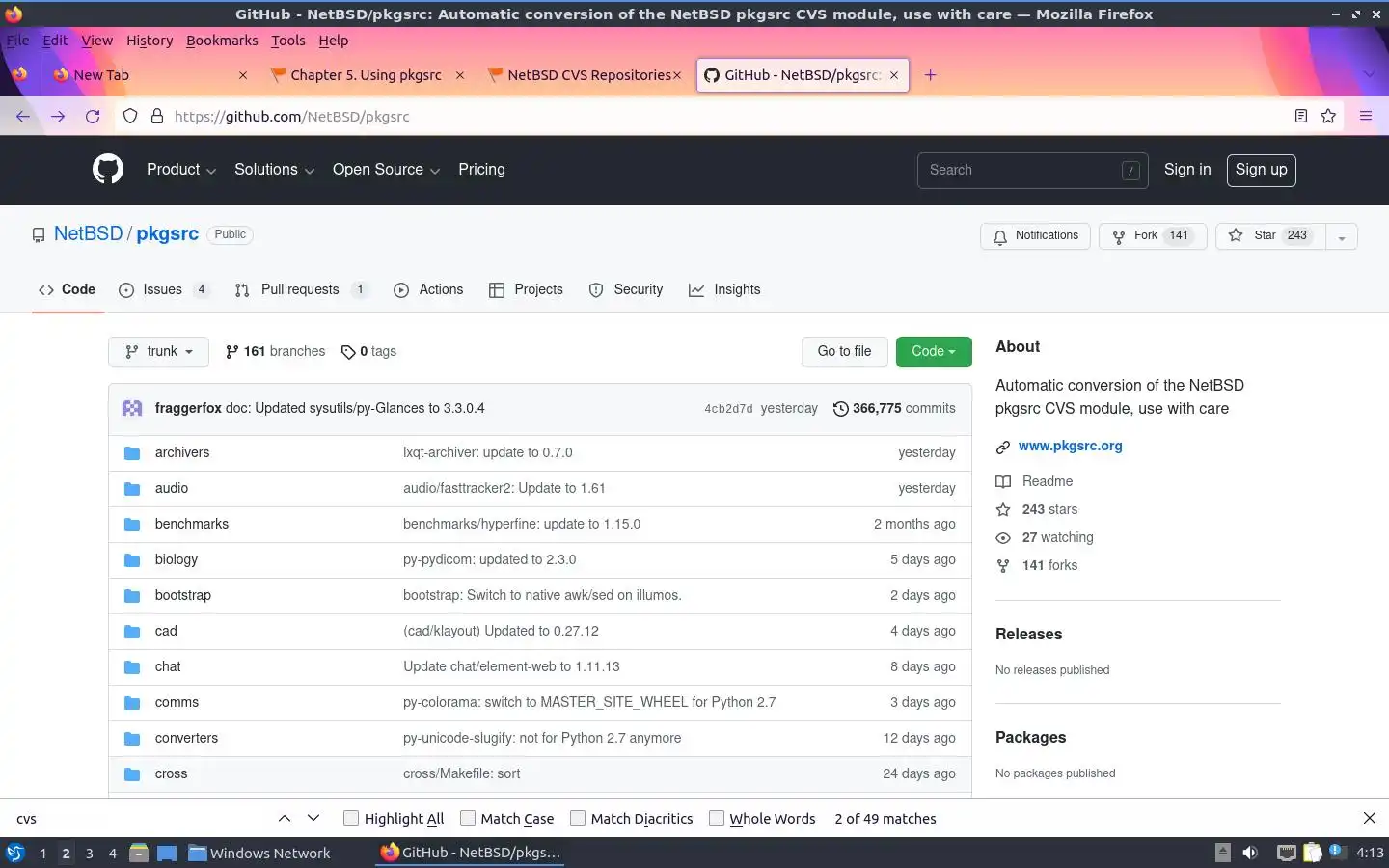Image resolution: width=1389 pixels, height=868 pixels.
Task: Reload the page with the refresh icon
Action: tap(93, 116)
